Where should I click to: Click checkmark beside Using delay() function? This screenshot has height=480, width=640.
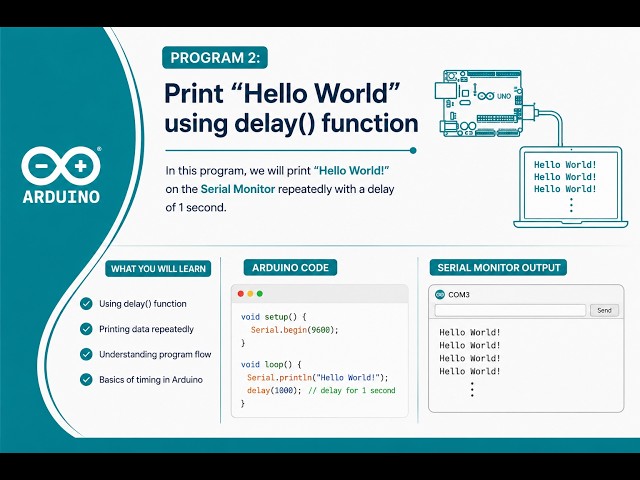(86, 304)
